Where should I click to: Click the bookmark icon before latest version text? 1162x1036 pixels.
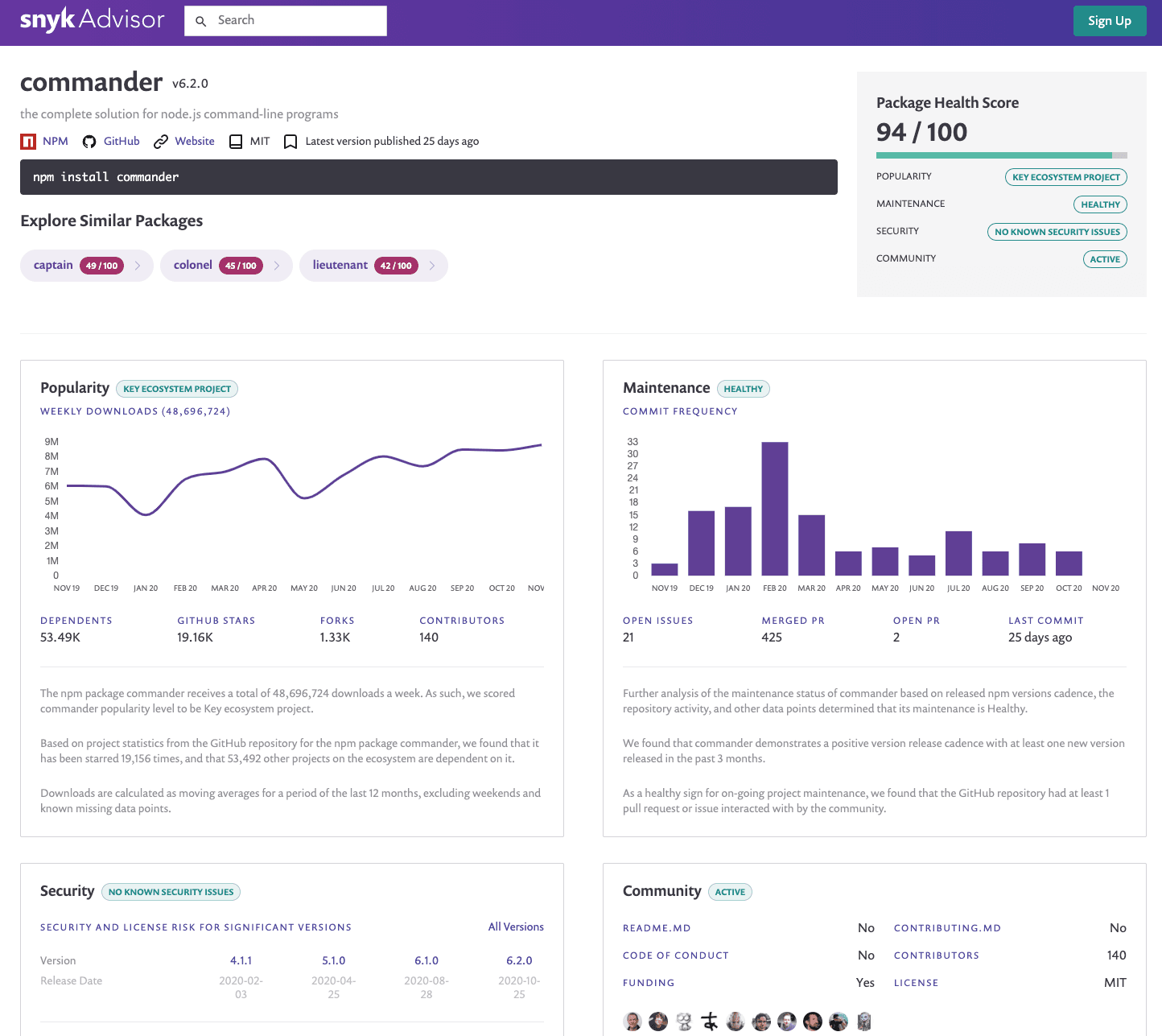290,141
